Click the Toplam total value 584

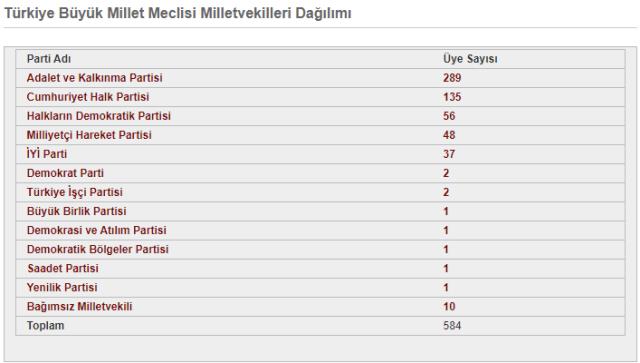click(x=452, y=326)
